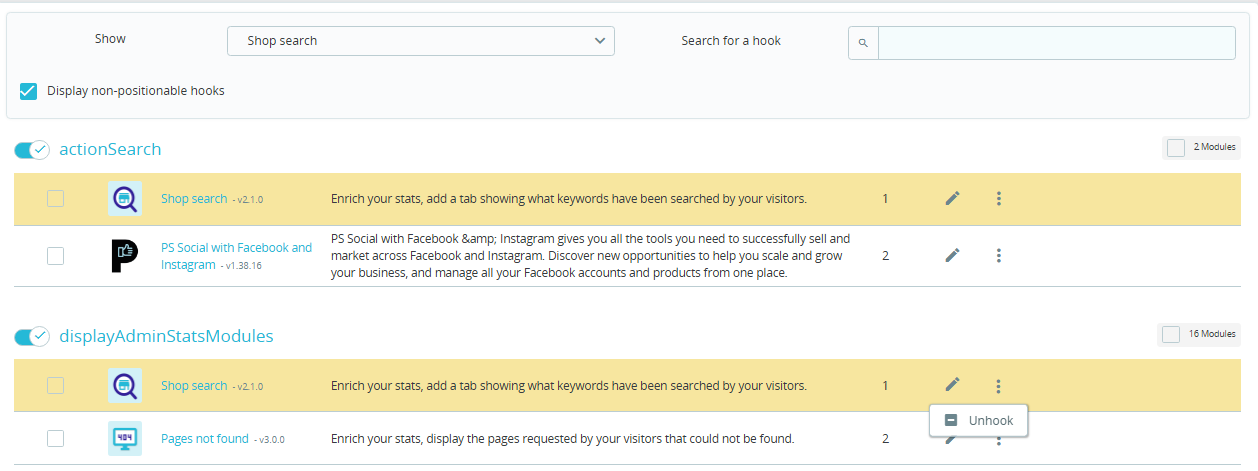The width and height of the screenshot is (1258, 471).
Task: Open three-dot menu for PS Social module
Action: pyautogui.click(x=998, y=256)
